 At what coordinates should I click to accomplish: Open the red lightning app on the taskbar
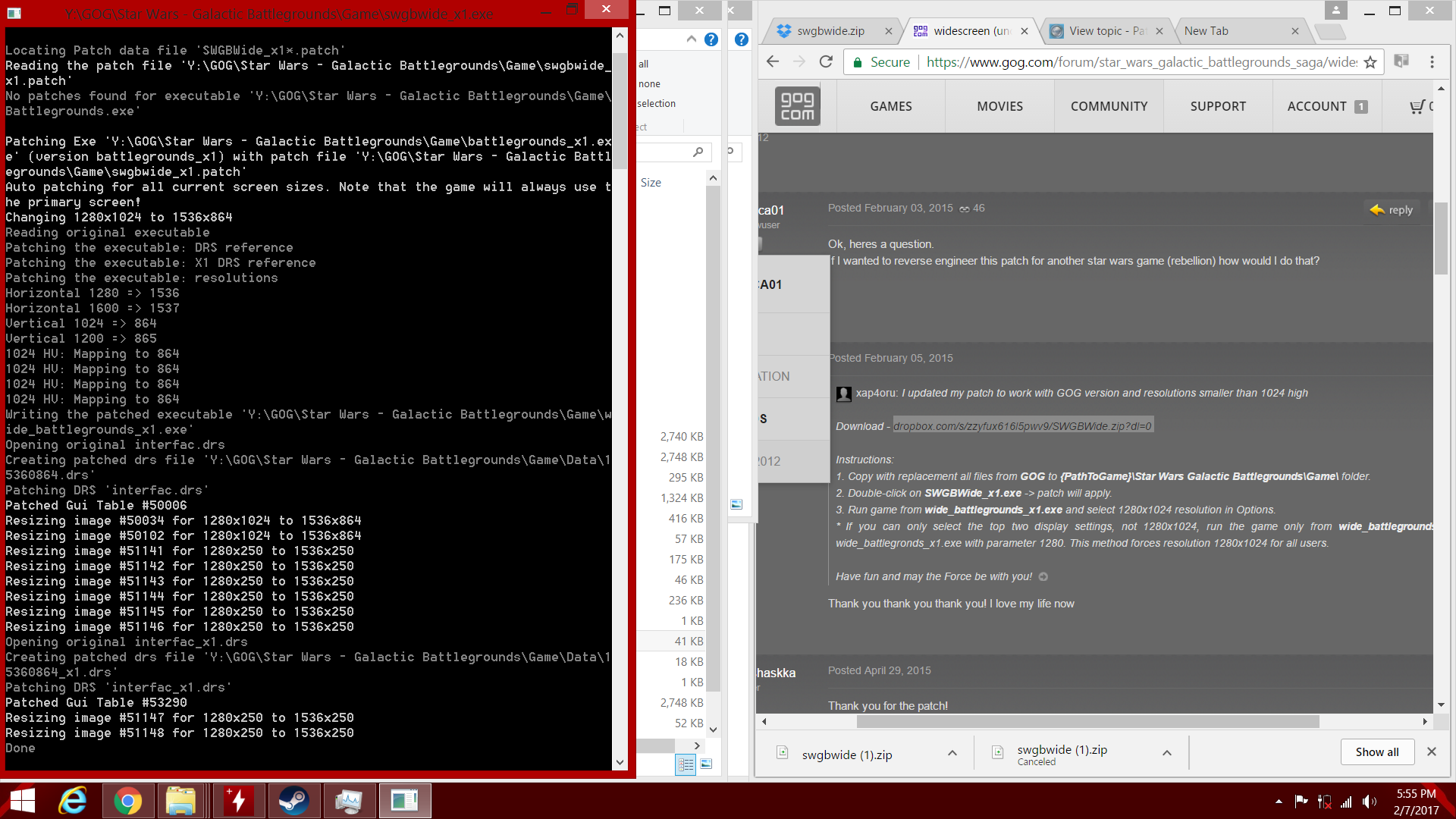click(x=238, y=801)
